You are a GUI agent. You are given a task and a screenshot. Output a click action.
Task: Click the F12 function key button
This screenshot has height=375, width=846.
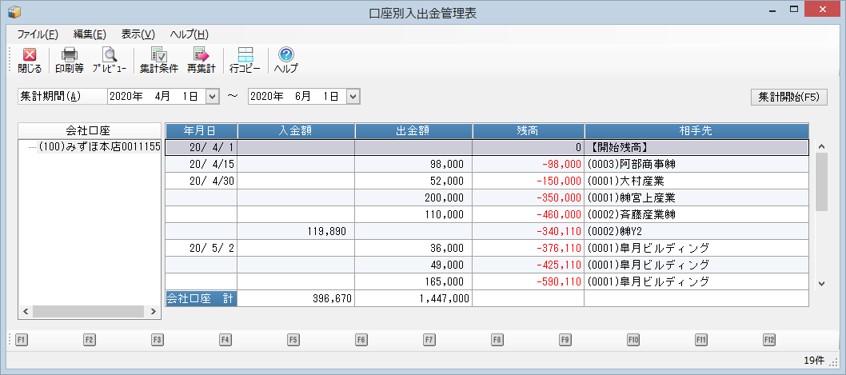pyautogui.click(x=769, y=340)
